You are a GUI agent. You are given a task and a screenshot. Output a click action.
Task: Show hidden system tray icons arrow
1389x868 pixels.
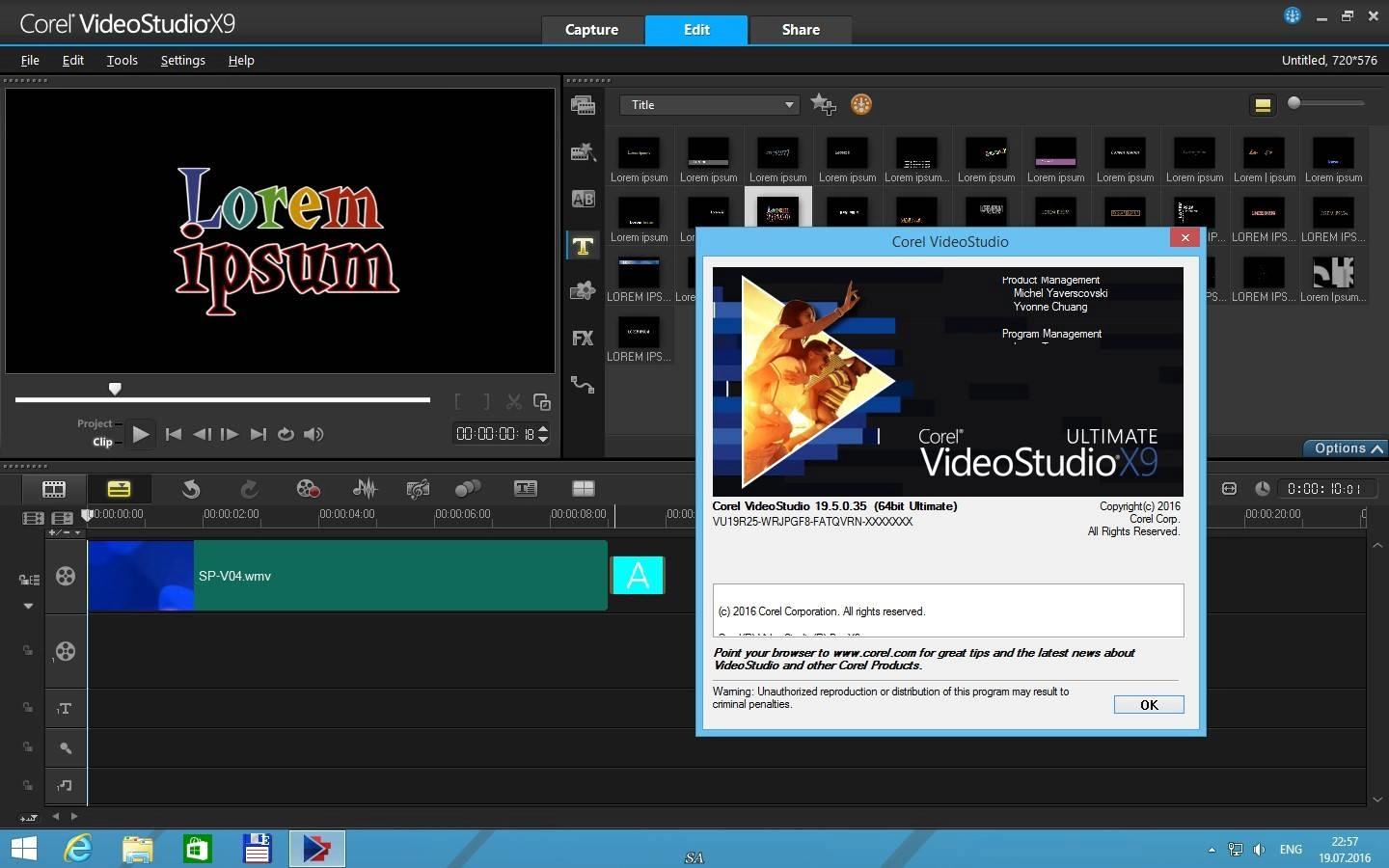tap(1212, 850)
